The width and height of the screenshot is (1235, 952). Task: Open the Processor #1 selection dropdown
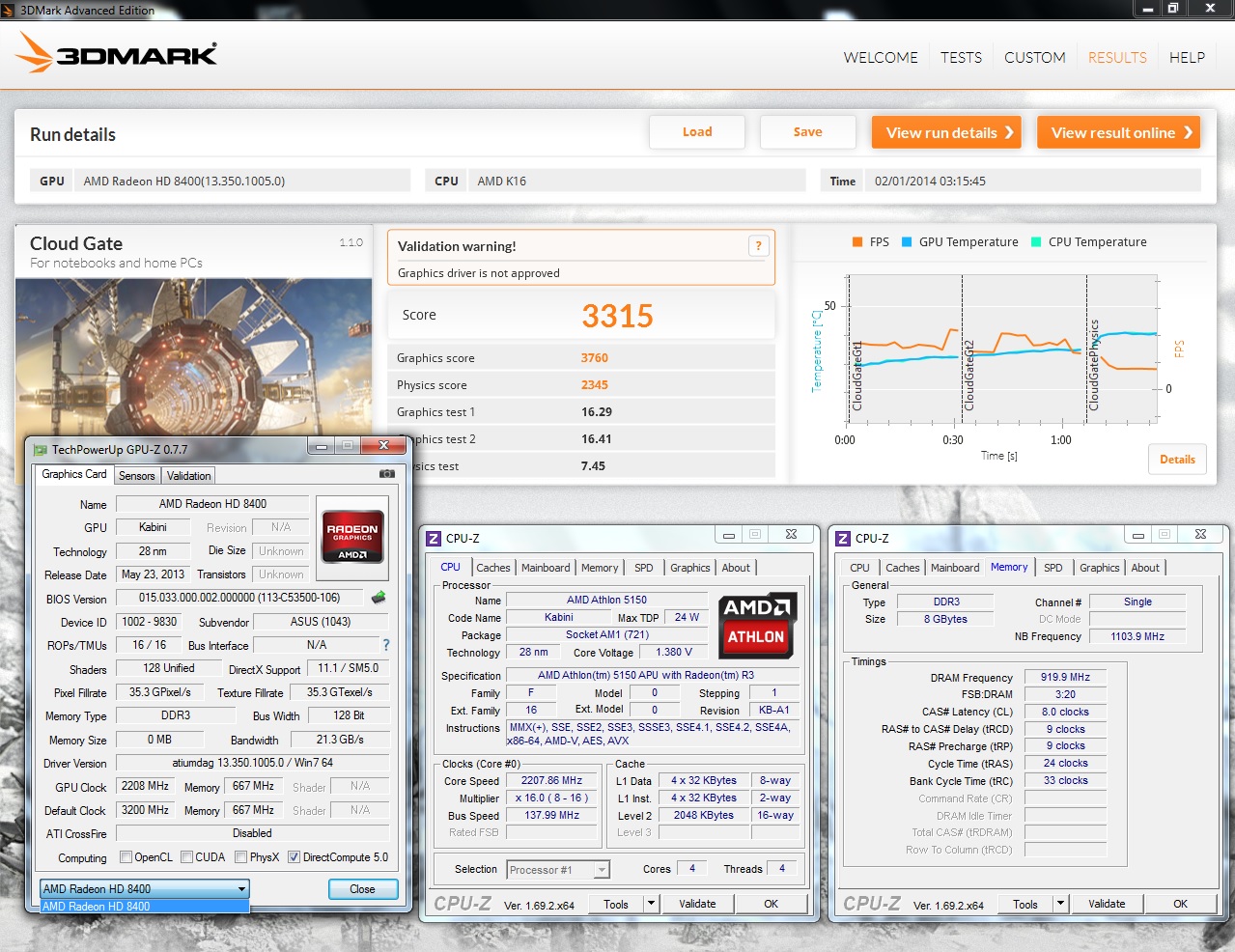558,870
